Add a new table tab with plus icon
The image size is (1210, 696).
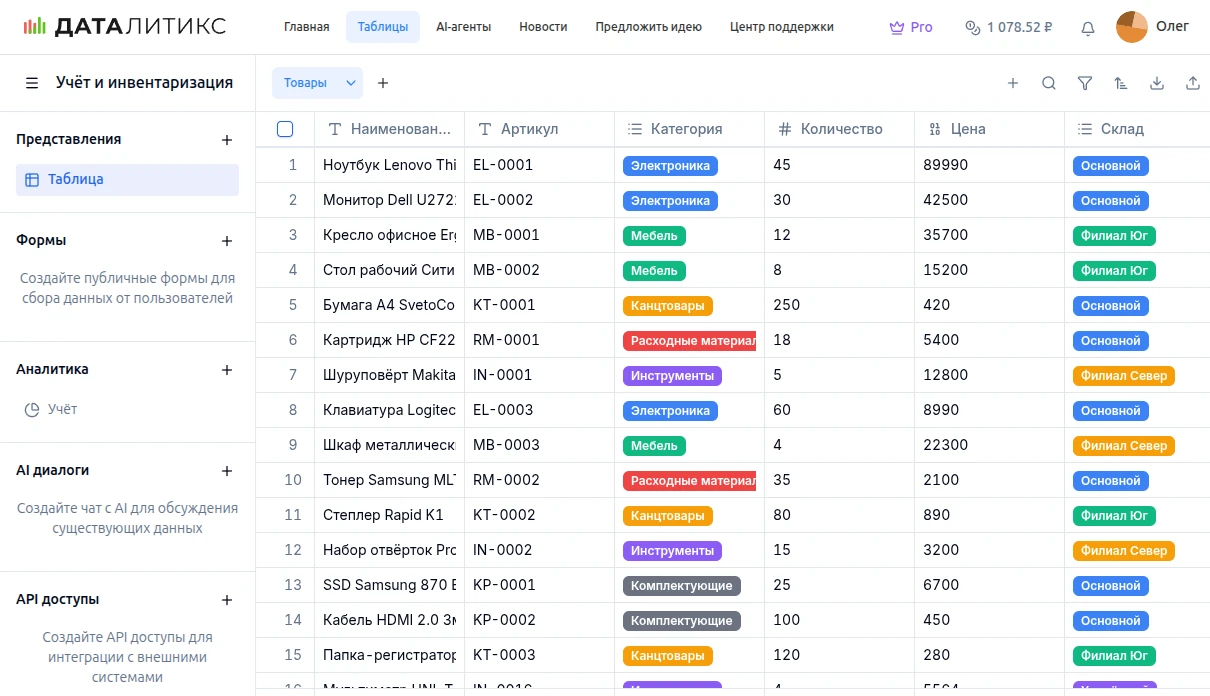[383, 83]
